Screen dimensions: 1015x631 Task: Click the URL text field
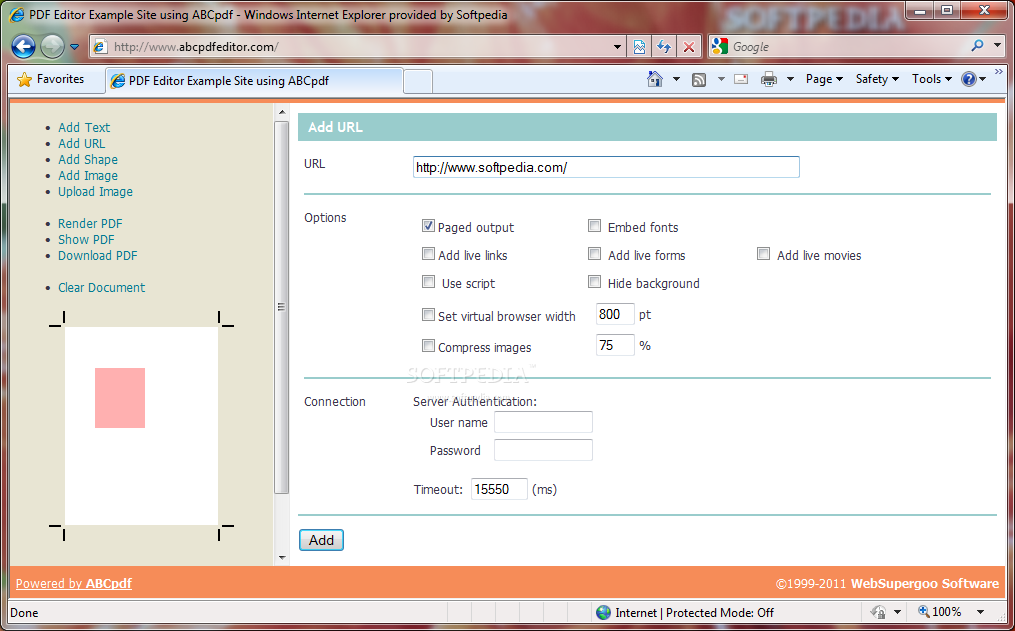tap(606, 167)
